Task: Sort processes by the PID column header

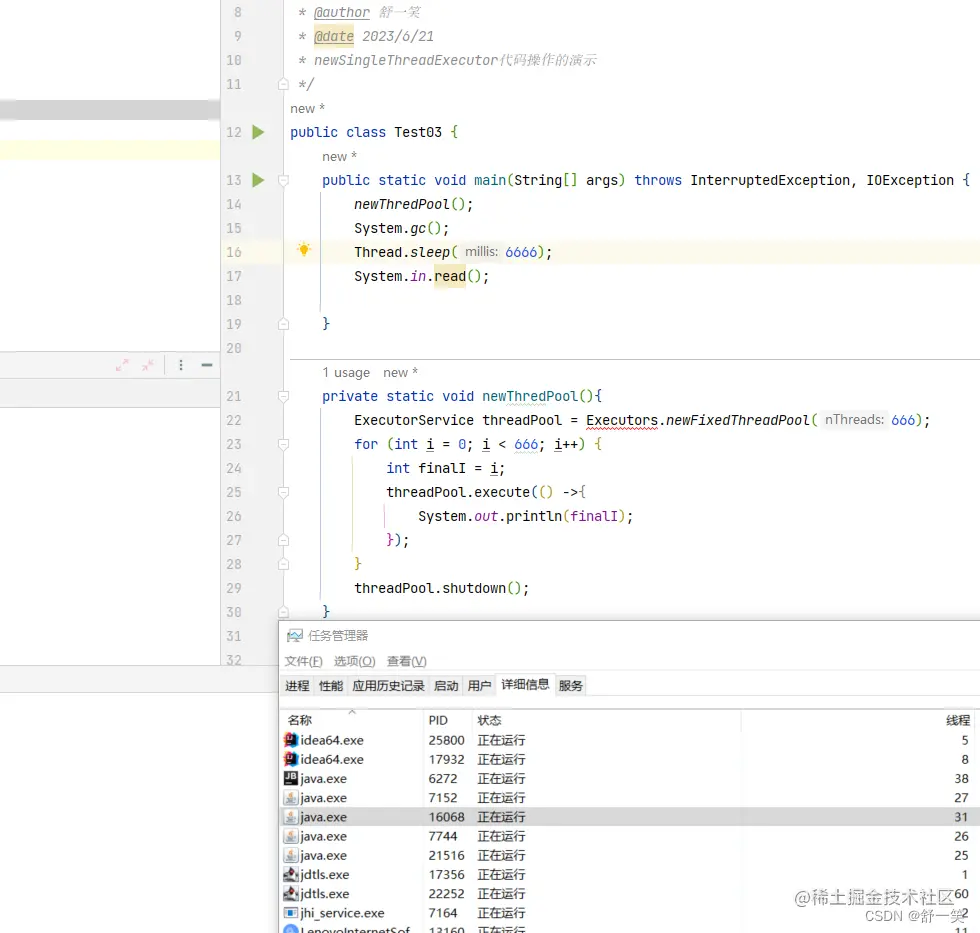Action: tap(448, 720)
